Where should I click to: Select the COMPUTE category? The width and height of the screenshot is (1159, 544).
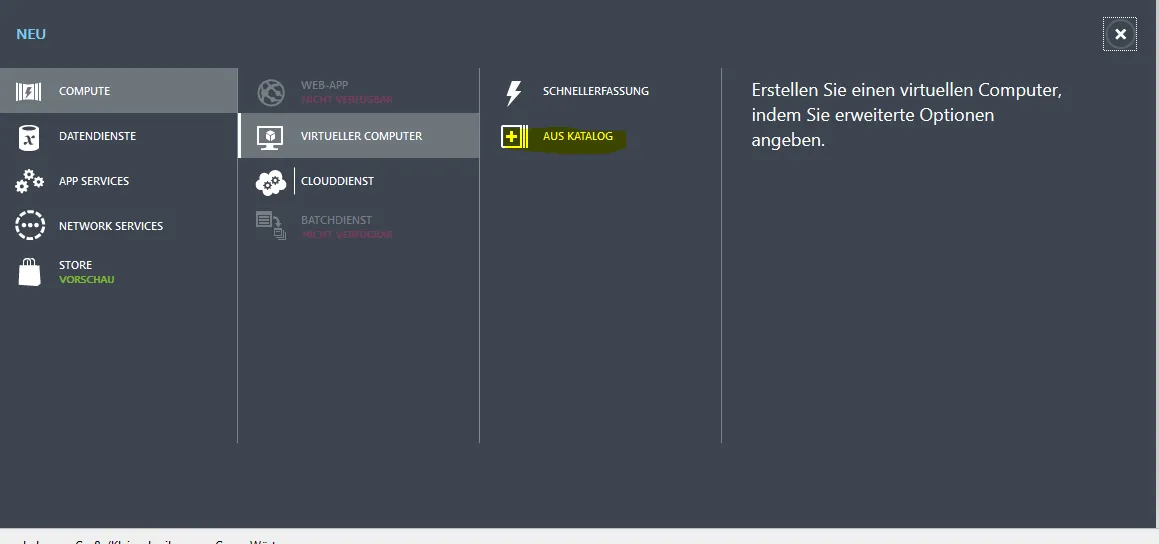click(118, 91)
